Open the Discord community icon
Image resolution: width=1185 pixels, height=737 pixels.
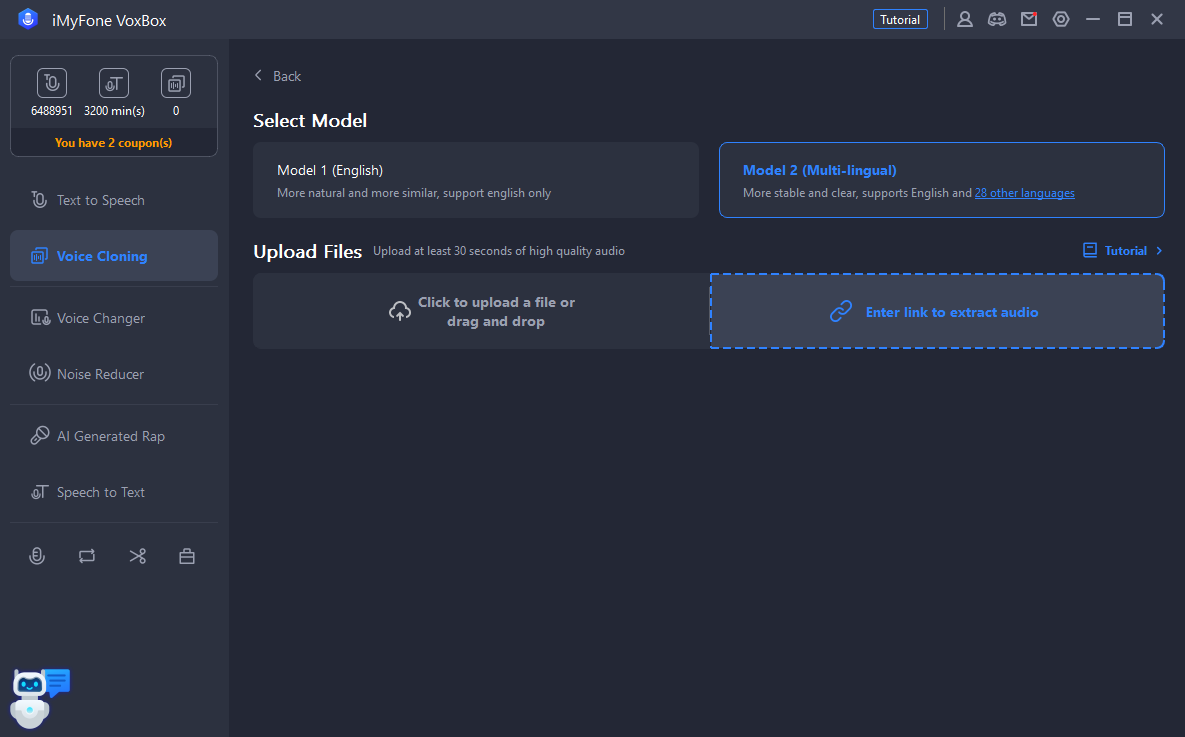pos(997,19)
